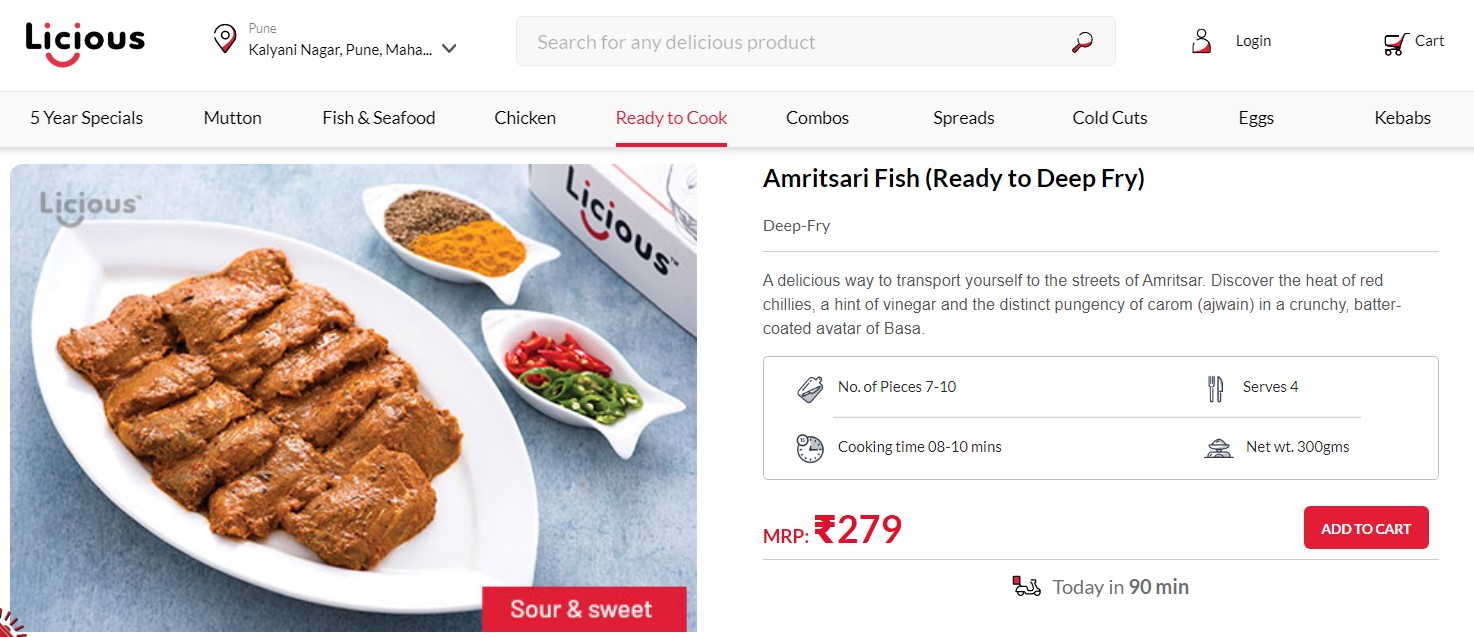Viewport: 1474px width, 637px height.
Task: Click the Login link
Action: tap(1253, 41)
